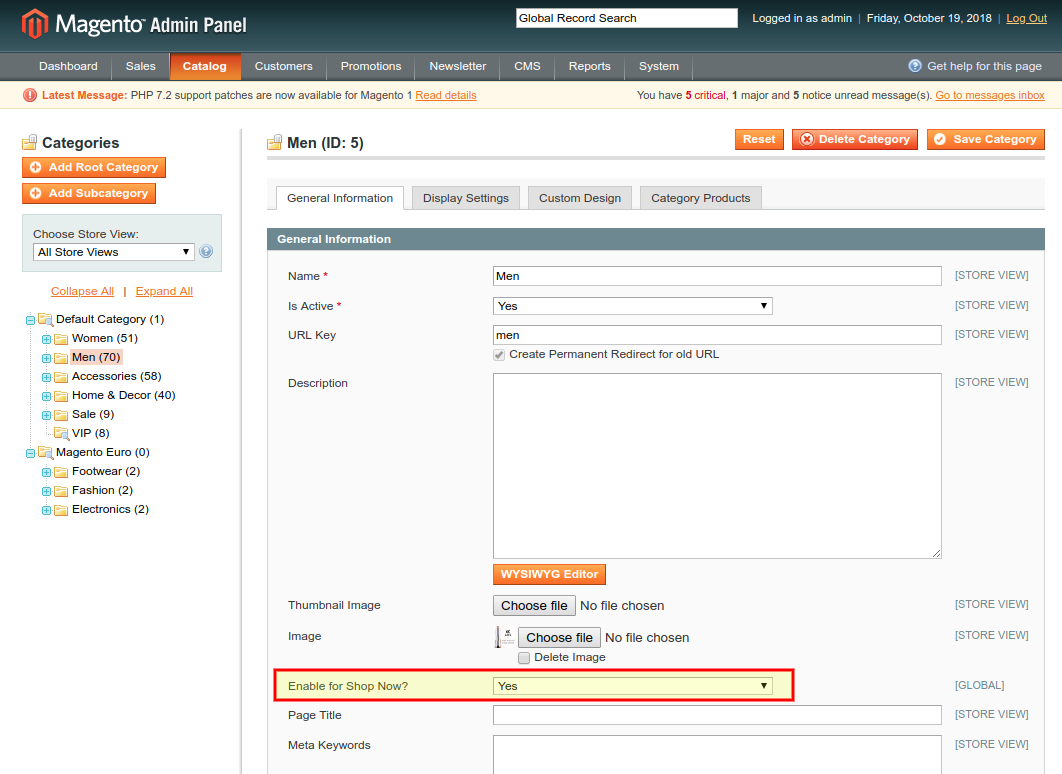Click the Electronics folder icon
The height and width of the screenshot is (774, 1062).
[61, 509]
